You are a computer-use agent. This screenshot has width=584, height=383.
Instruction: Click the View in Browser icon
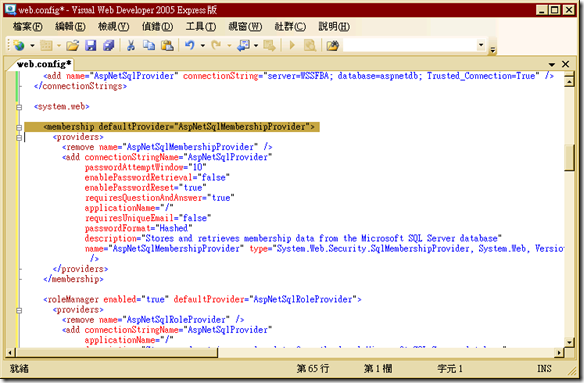pos(310,45)
